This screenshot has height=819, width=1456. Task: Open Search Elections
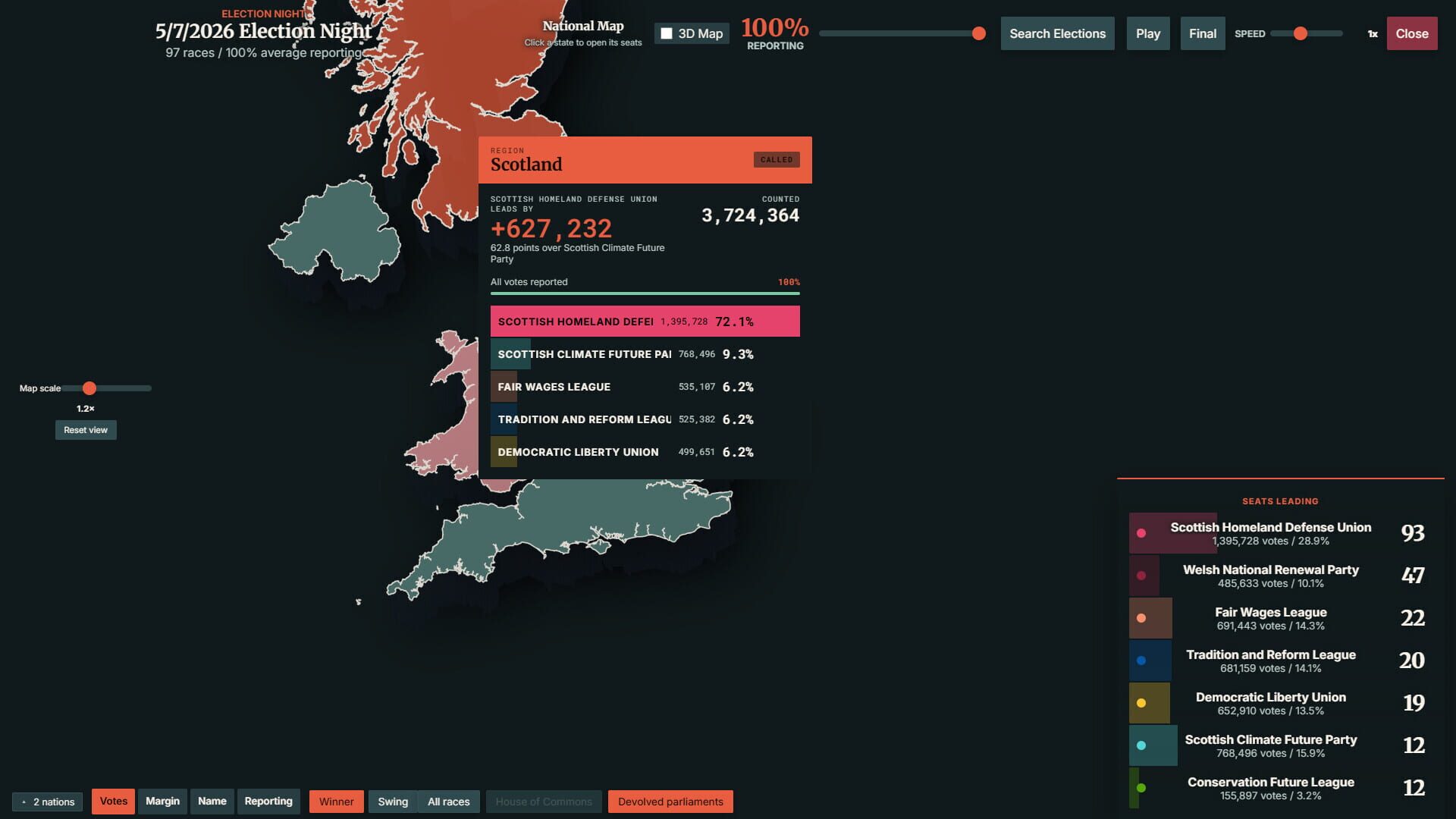coord(1057,33)
